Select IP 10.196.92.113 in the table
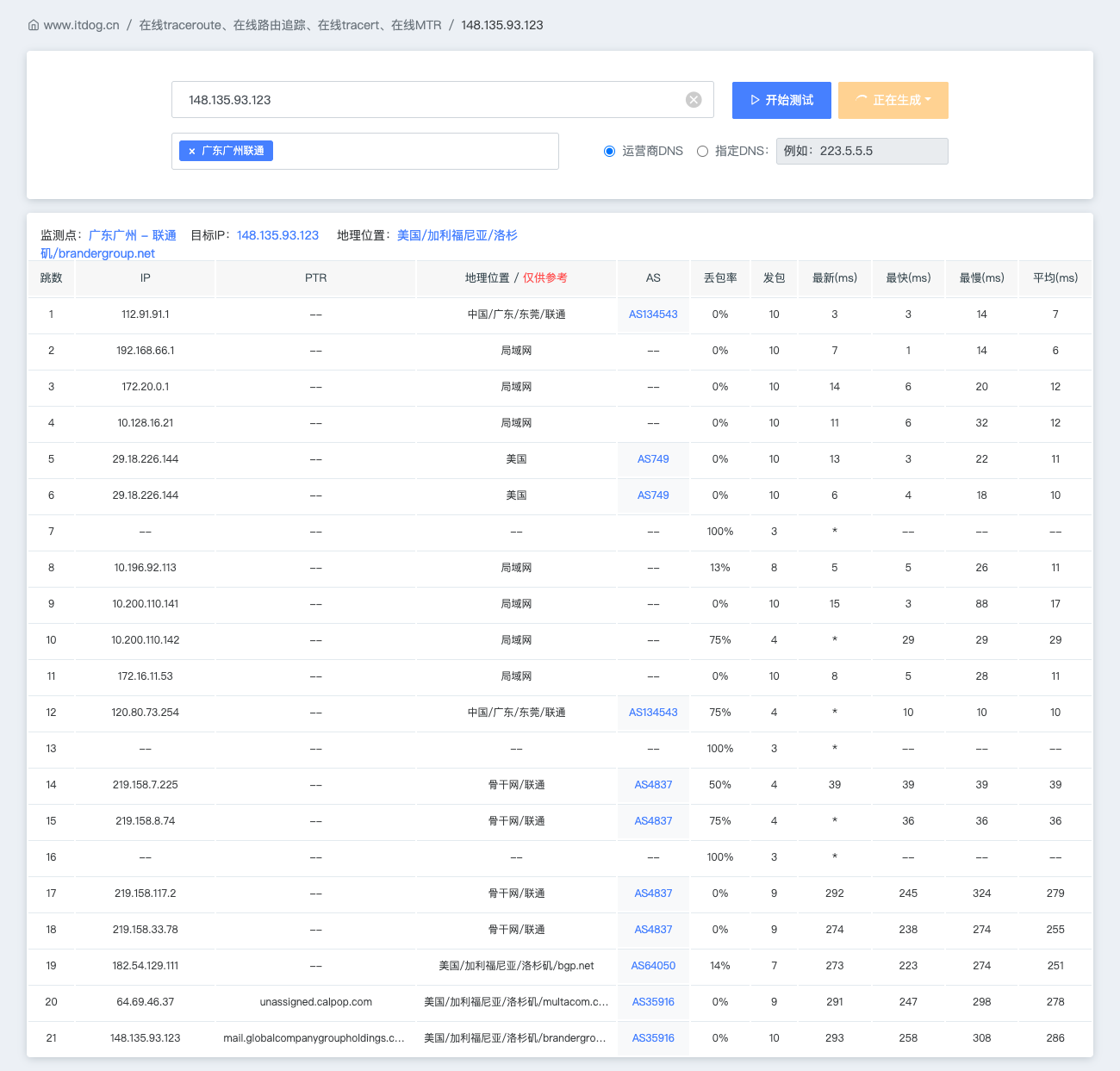 tap(146, 568)
